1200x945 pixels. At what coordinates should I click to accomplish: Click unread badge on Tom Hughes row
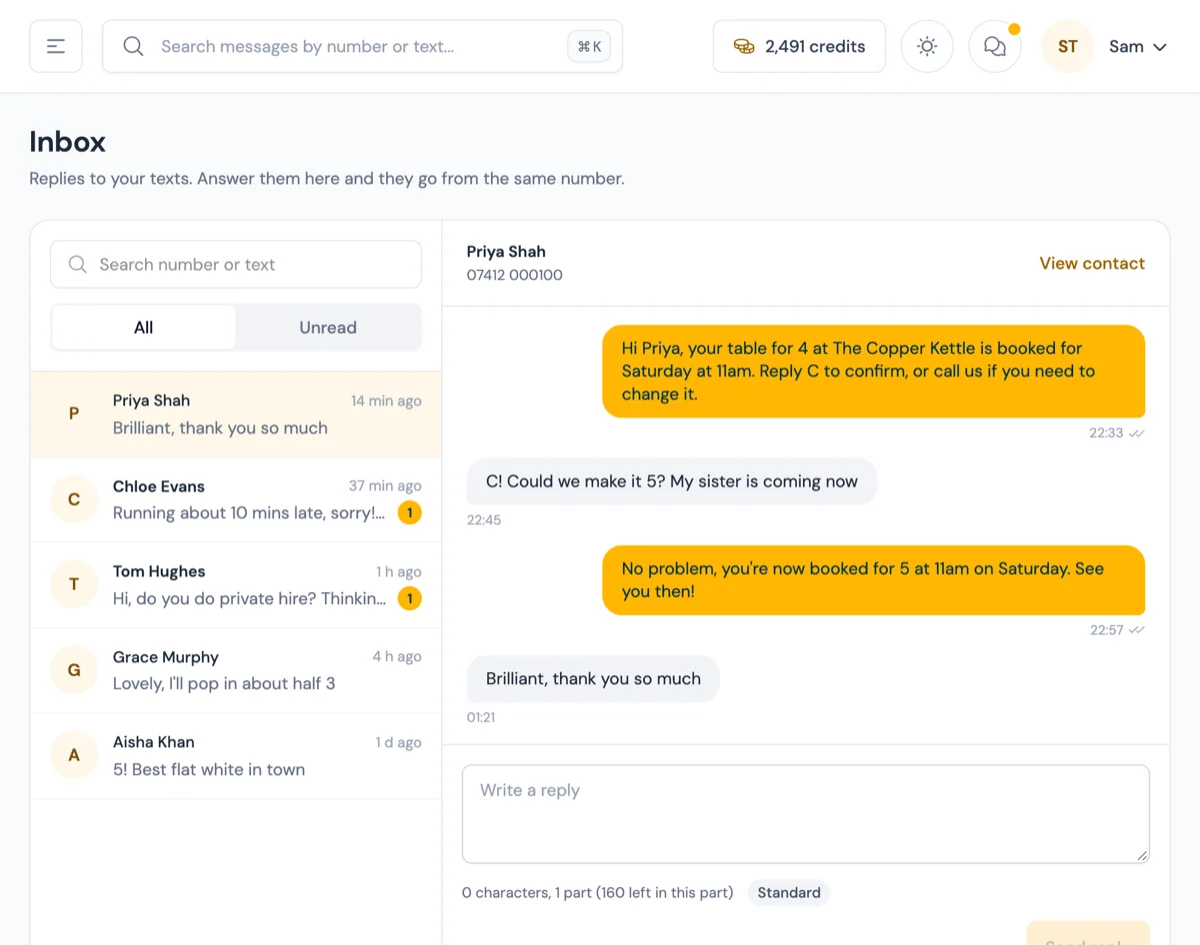pos(409,598)
